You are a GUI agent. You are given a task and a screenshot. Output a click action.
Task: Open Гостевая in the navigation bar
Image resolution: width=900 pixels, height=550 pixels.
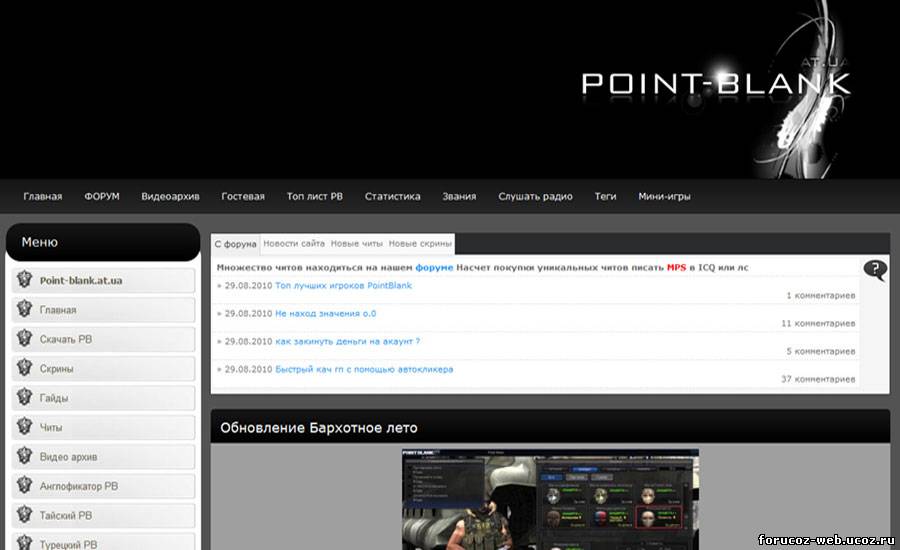[243, 196]
